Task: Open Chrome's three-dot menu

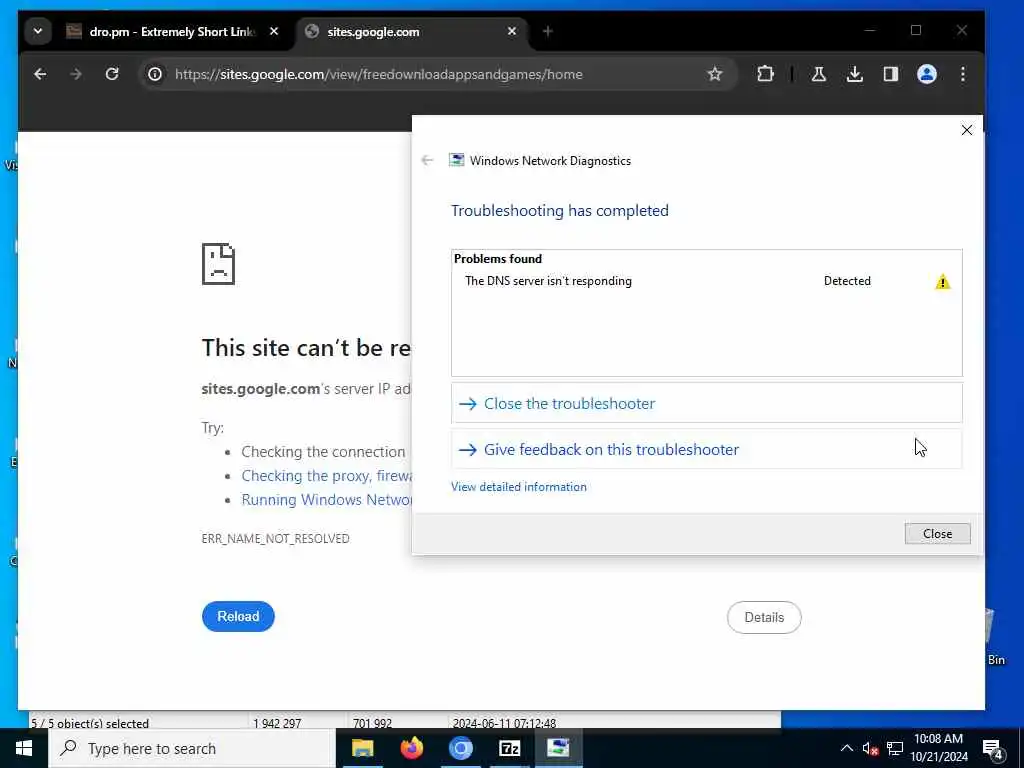Action: coord(963,74)
